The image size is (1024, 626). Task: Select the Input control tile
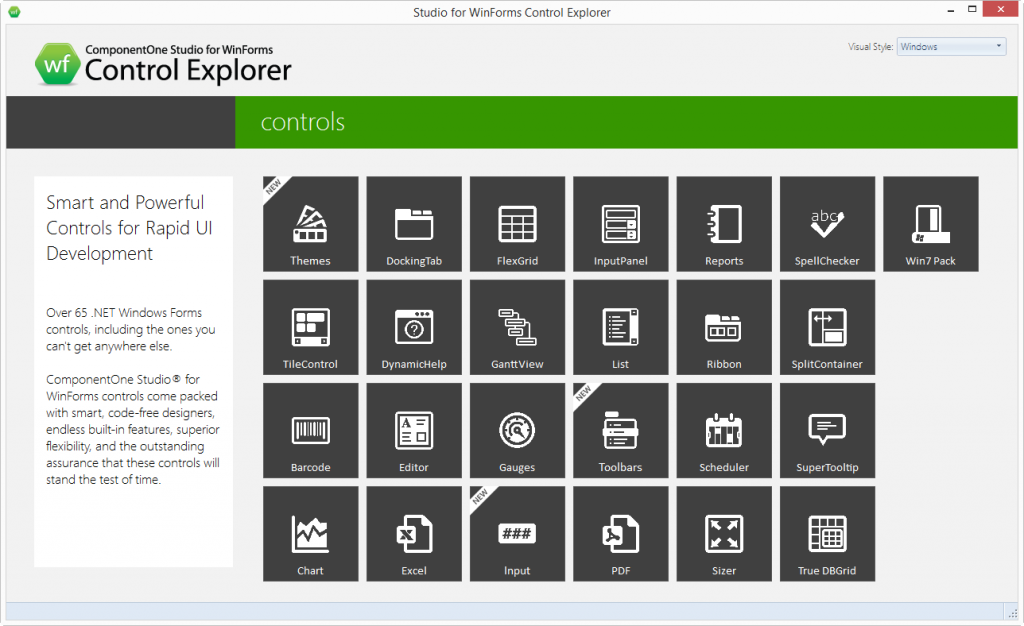coord(517,534)
